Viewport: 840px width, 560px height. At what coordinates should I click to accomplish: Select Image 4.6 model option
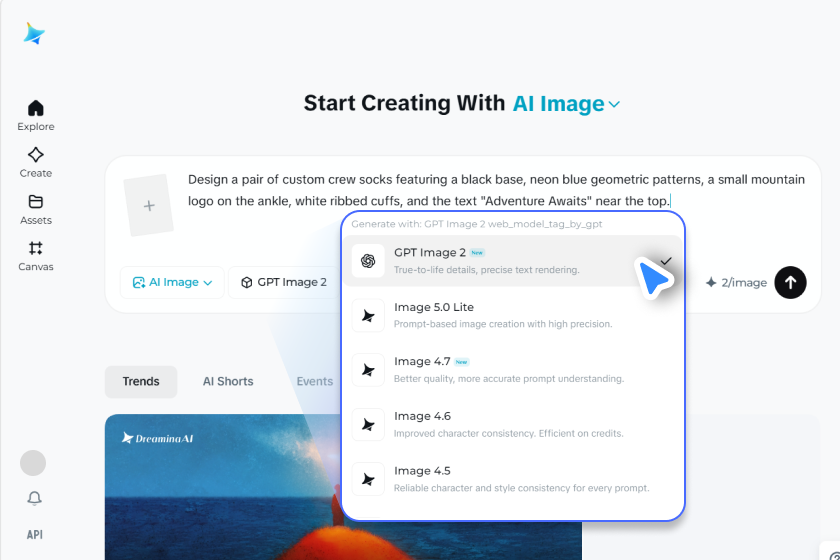coord(513,424)
